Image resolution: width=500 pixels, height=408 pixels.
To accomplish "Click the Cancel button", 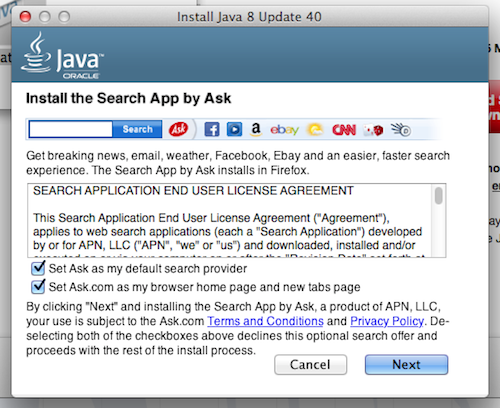I will 310,365.
